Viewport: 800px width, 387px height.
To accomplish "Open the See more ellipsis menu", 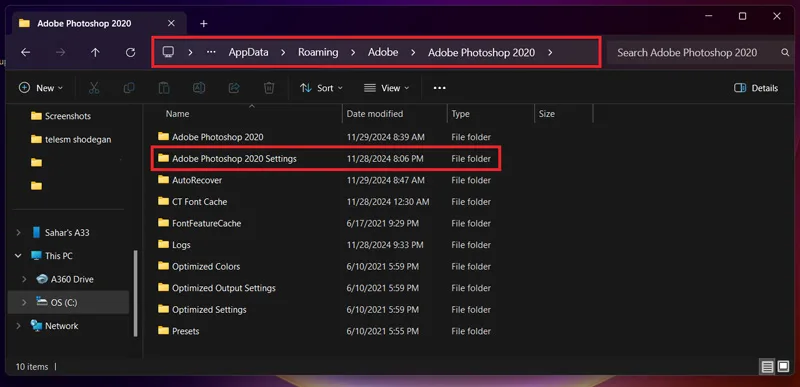I will pos(439,88).
